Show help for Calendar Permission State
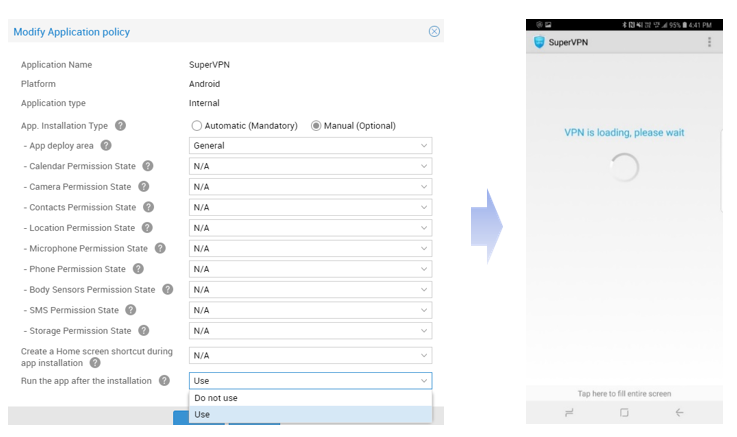 pyautogui.click(x=148, y=166)
